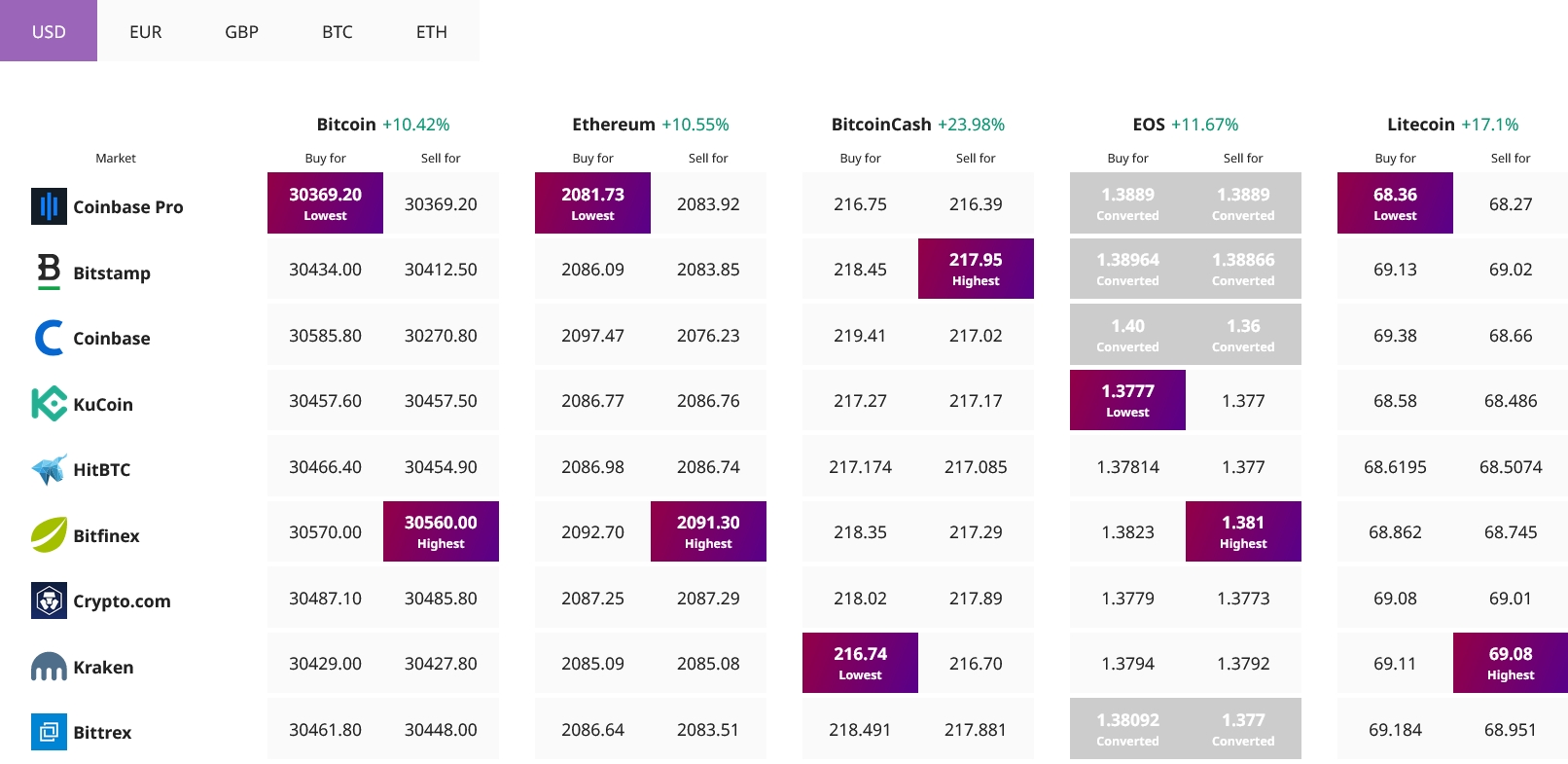The image size is (1568, 764).
Task: Click Coinbase Bitcoin buy price 30585.80
Action: click(x=325, y=335)
